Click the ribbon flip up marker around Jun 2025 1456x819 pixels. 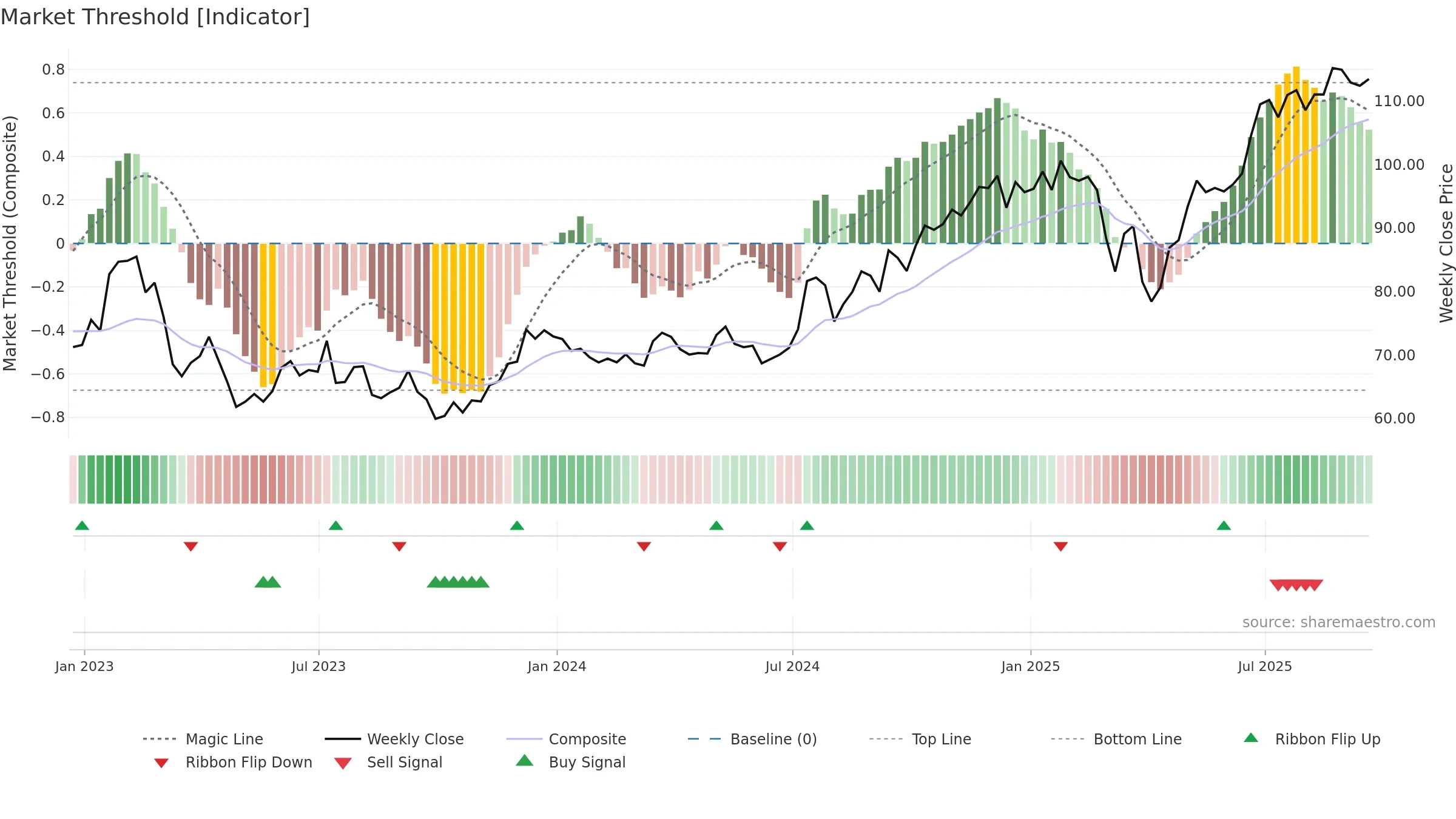(x=1224, y=525)
